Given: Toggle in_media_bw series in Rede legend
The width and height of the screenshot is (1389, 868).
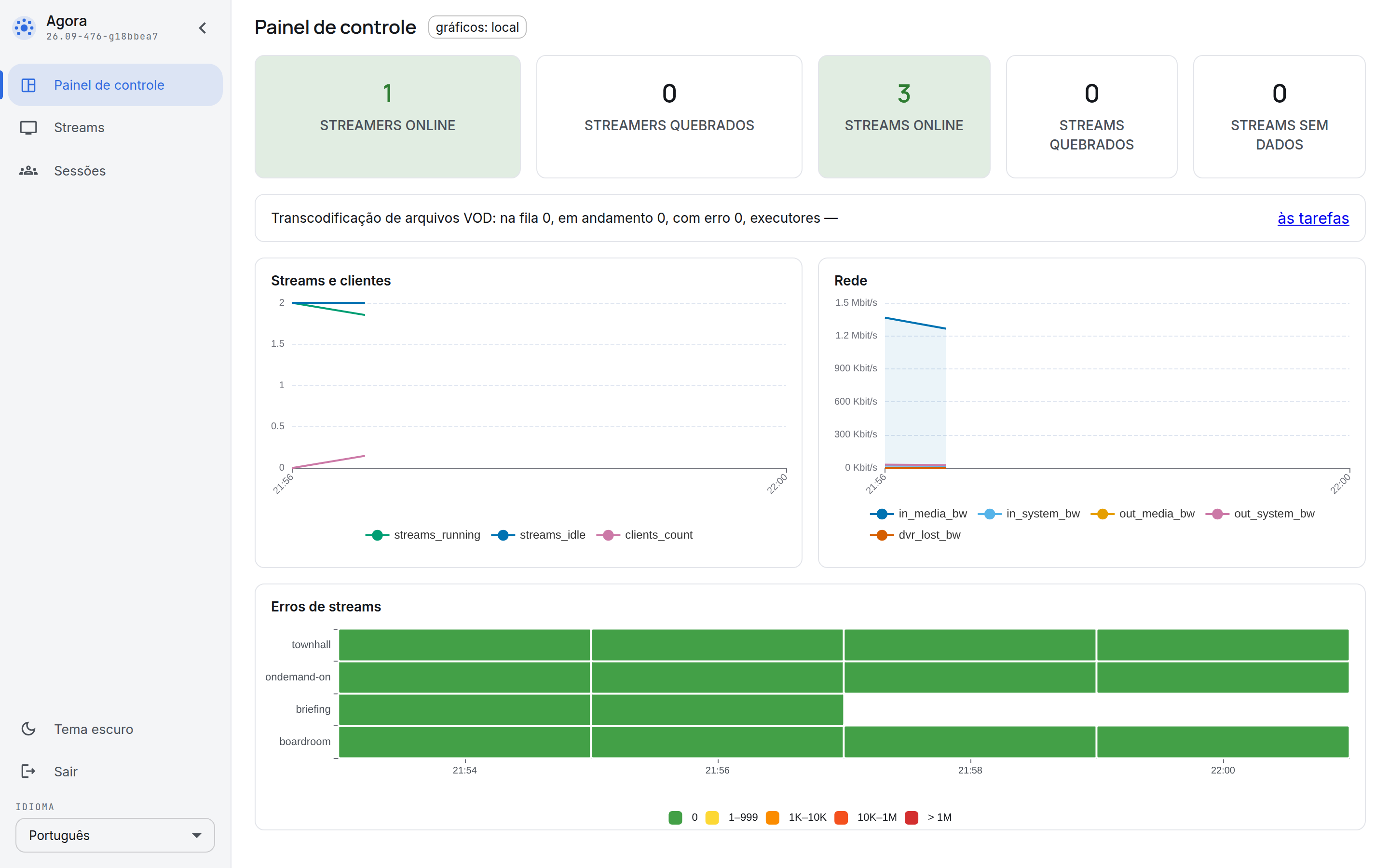Looking at the screenshot, I should click(x=918, y=514).
